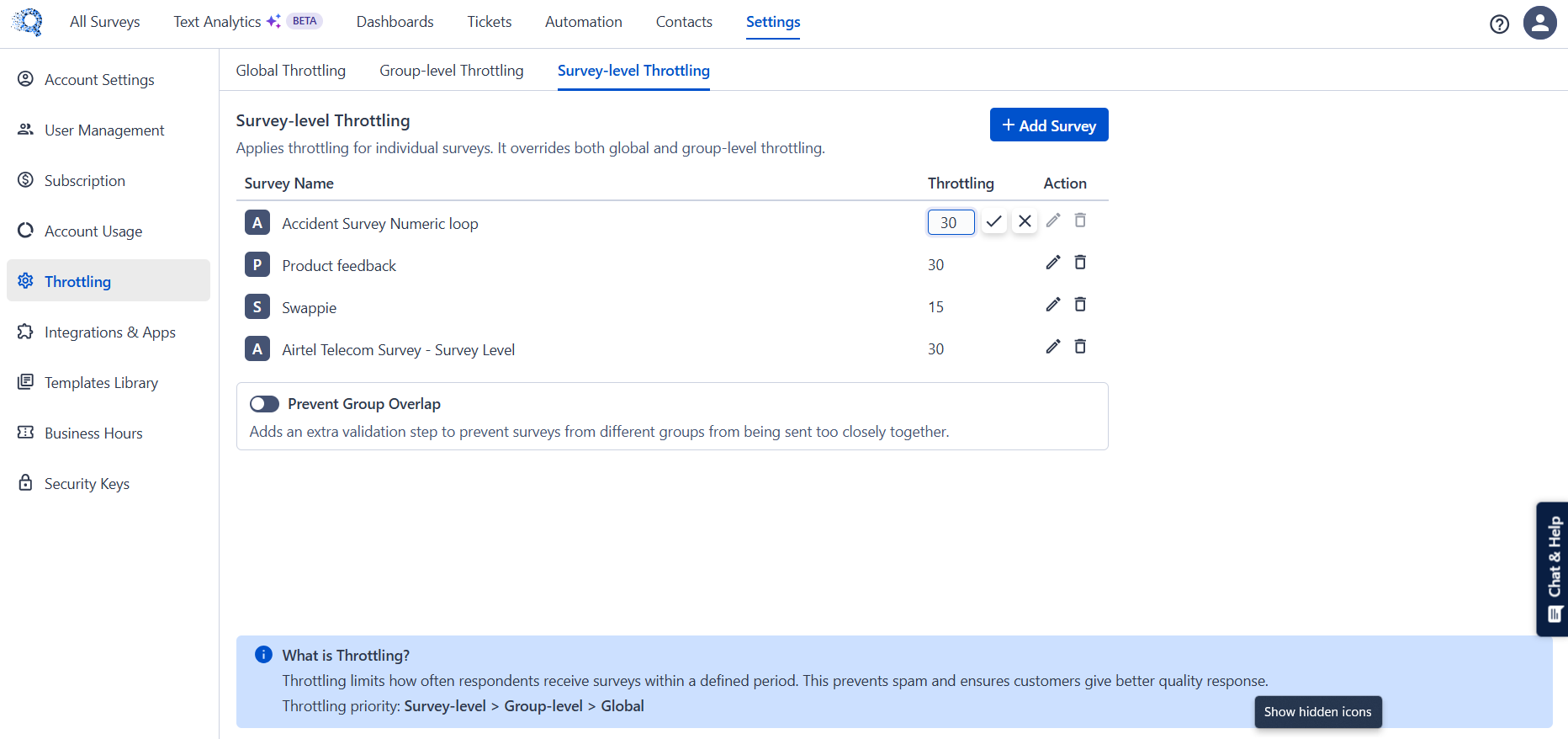The width and height of the screenshot is (1568, 739).
Task: Open the Chat & Help panel
Action: pos(1553,569)
